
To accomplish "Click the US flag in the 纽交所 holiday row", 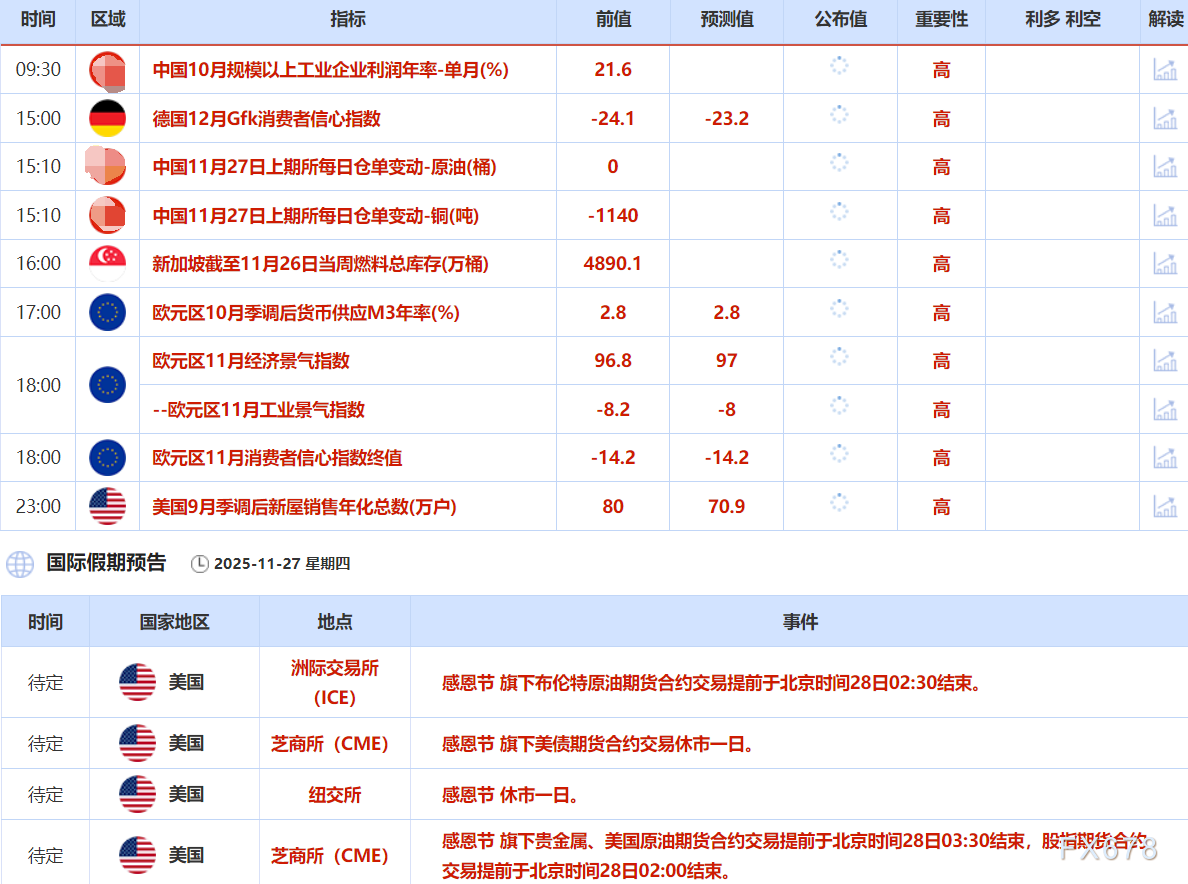I will [x=136, y=794].
